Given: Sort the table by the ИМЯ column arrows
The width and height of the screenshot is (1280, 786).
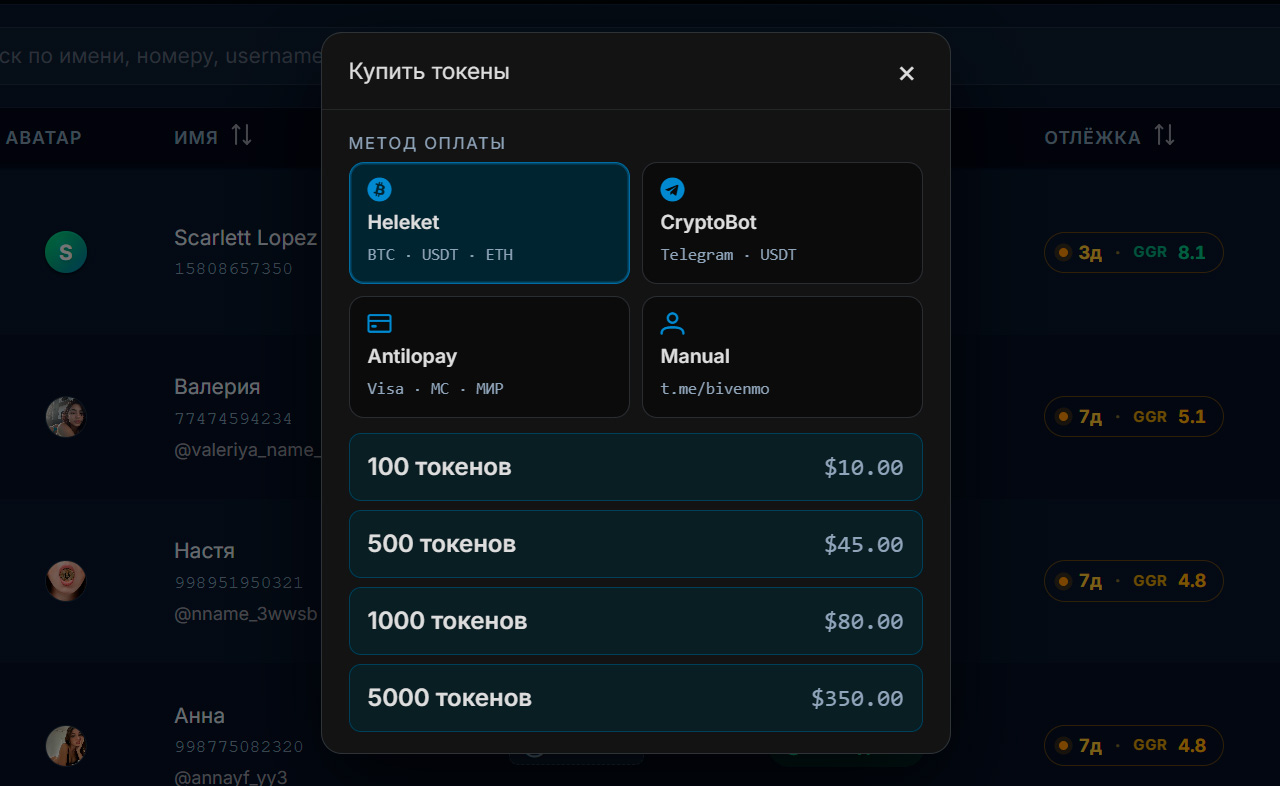Looking at the screenshot, I should point(242,135).
